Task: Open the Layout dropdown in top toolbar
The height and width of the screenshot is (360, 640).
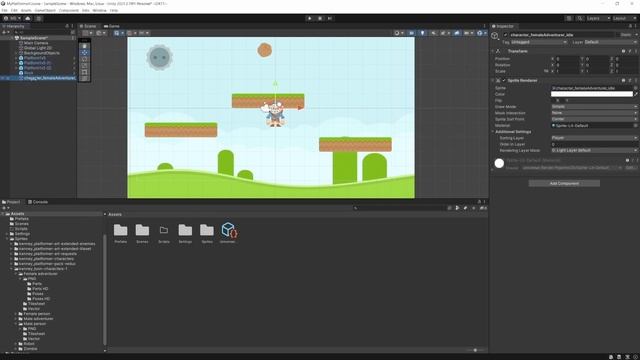Action: (x=624, y=18)
